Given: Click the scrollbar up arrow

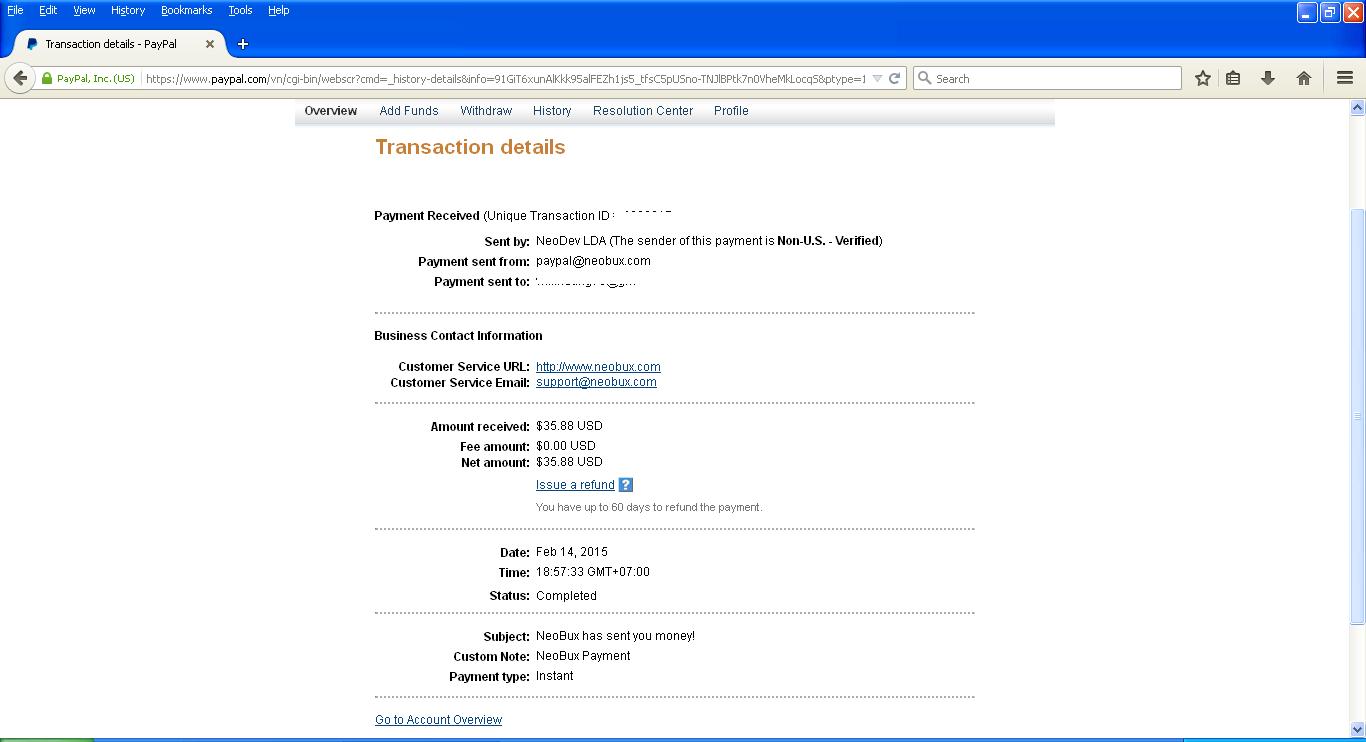Looking at the screenshot, I should tap(1357, 107).
